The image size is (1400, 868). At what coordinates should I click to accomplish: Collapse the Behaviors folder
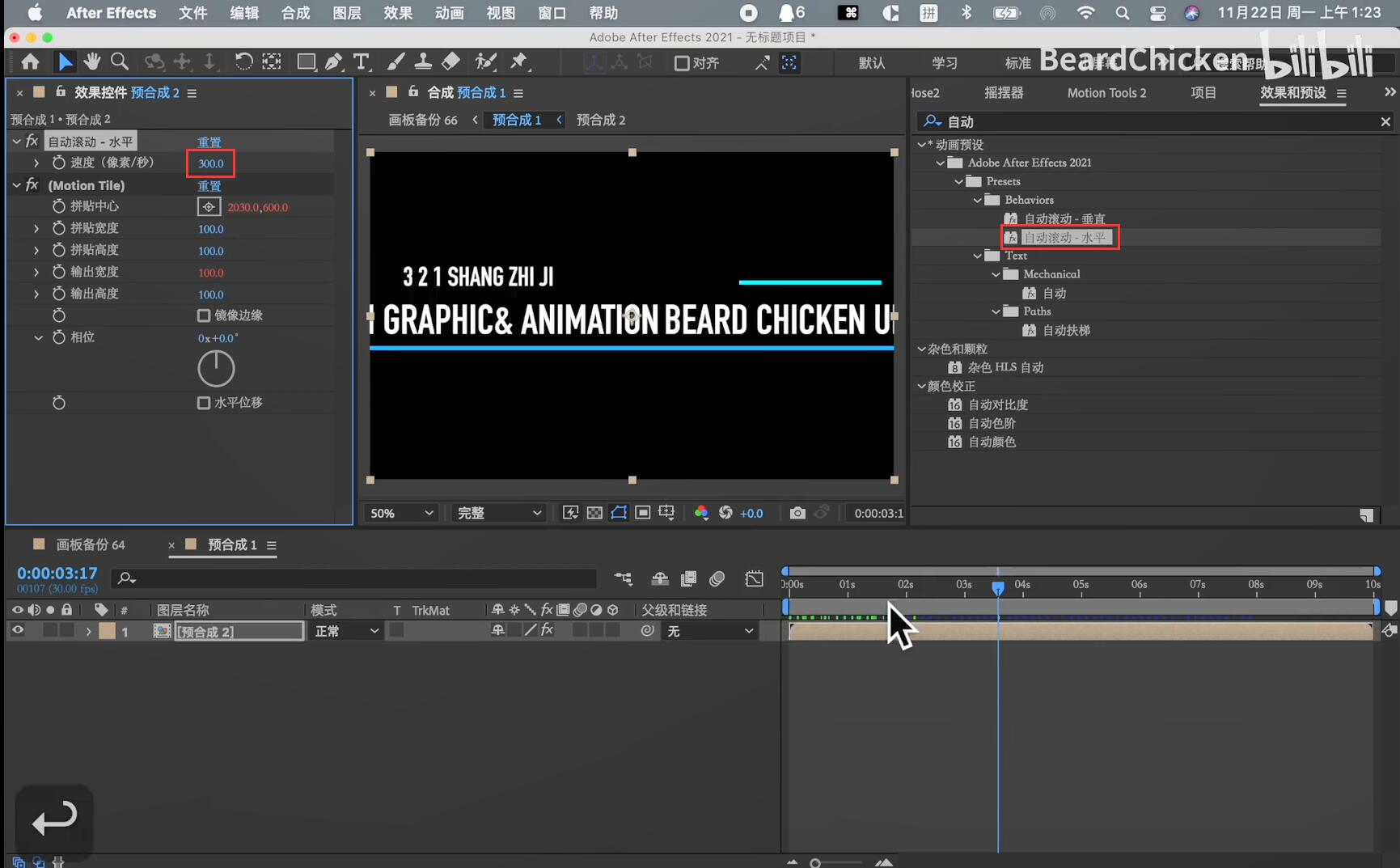pos(977,200)
